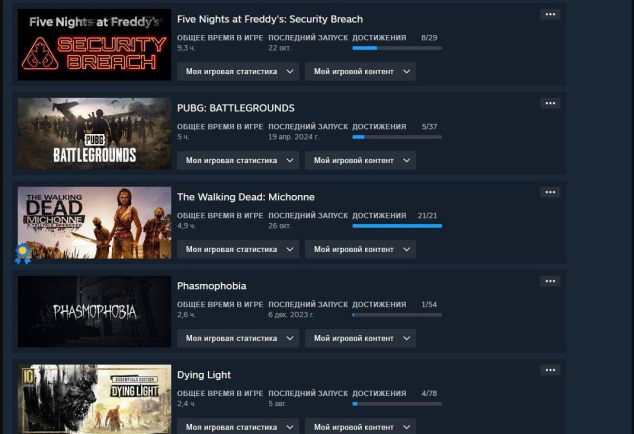This screenshot has width=634, height=434.
Task: Click the Phasmophobia cover image
Action: point(94,311)
